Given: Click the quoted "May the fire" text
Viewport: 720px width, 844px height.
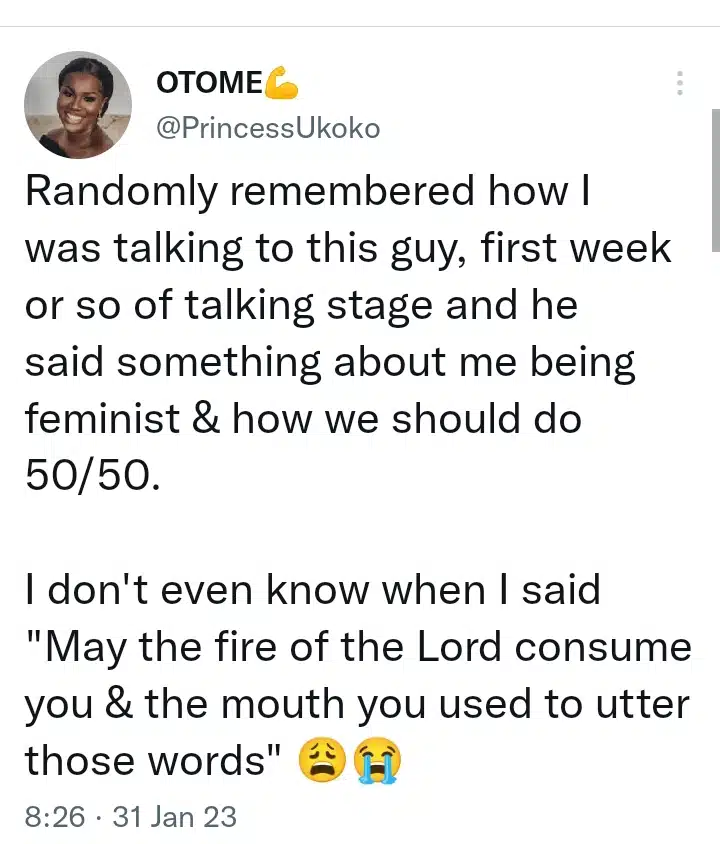Looking at the screenshot, I should 171,647.
